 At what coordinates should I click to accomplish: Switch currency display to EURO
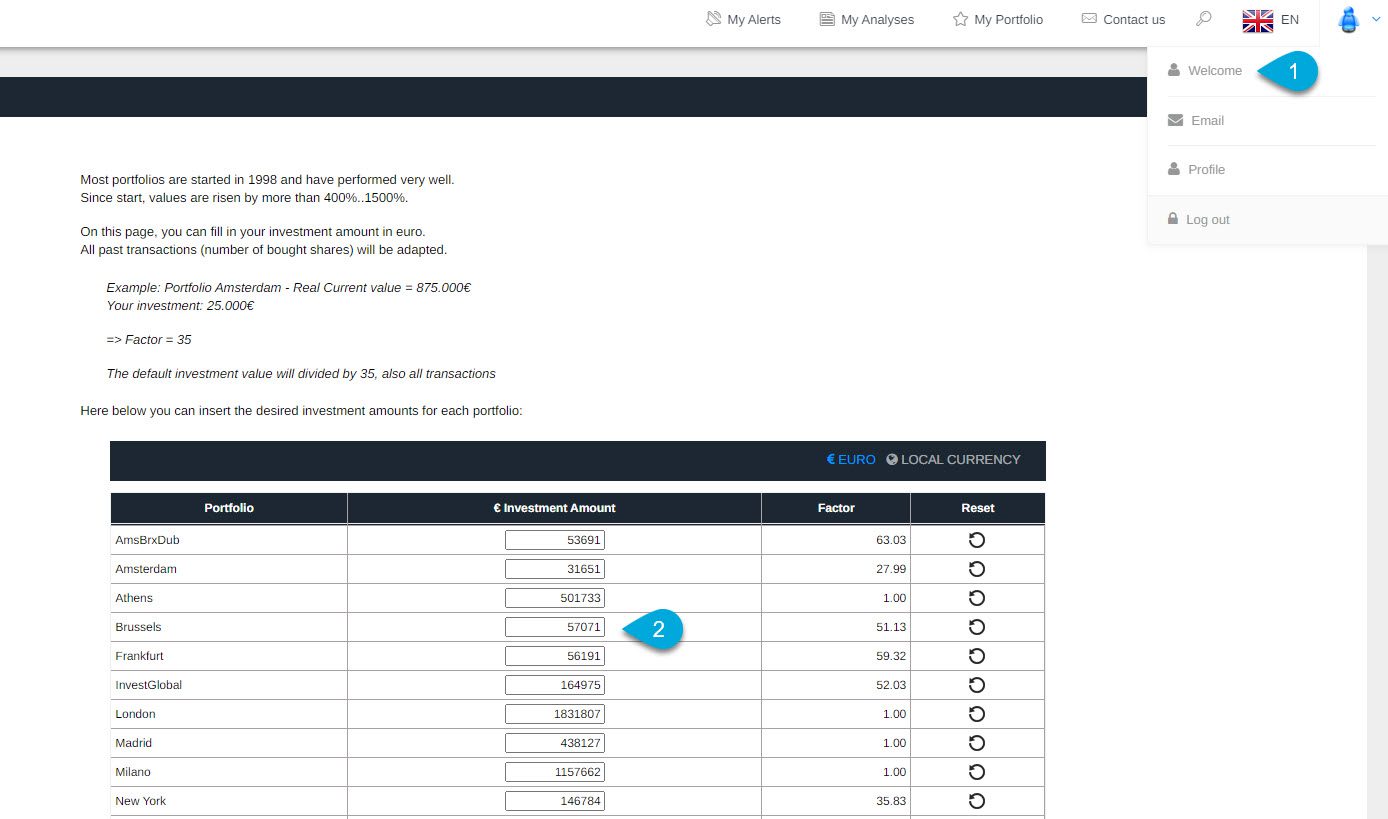(x=850, y=460)
